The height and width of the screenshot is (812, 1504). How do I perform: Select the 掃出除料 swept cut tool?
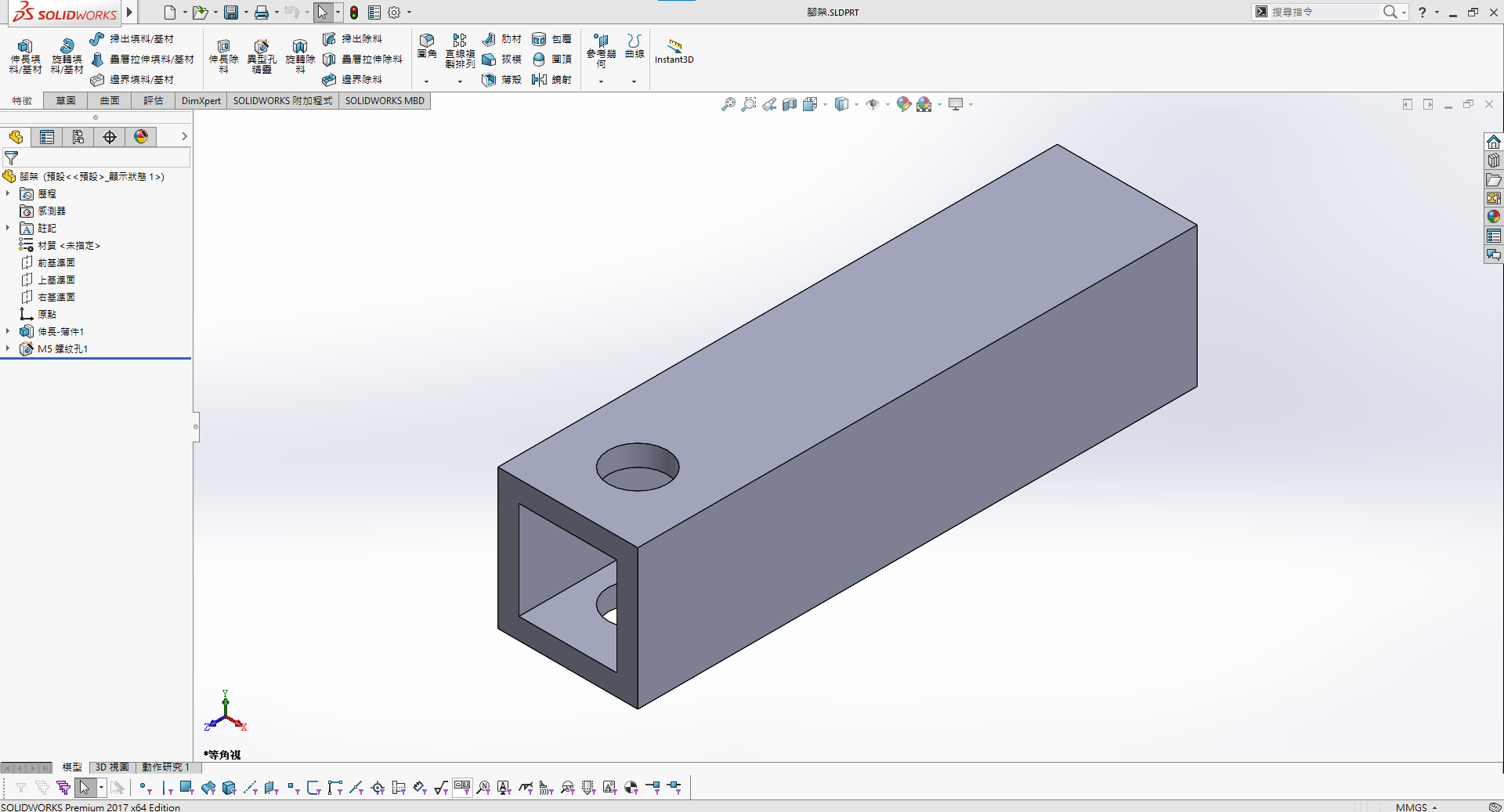tap(352, 39)
